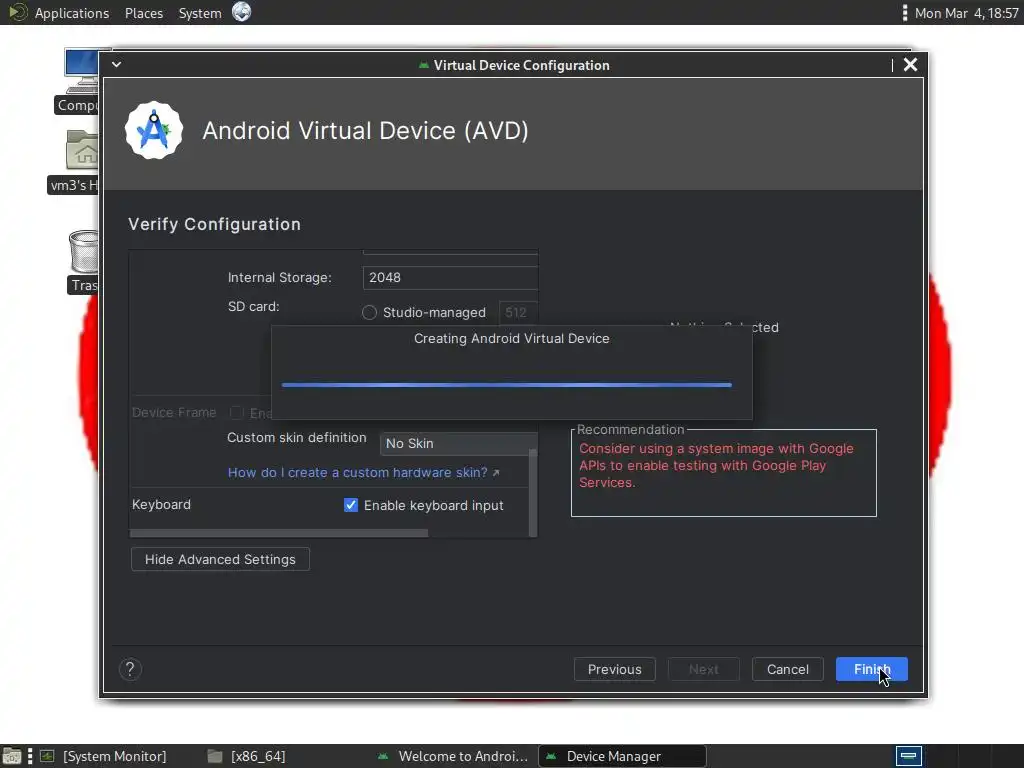Click the workspace switcher icon in taskbar
1024x768 pixels.
[908, 756]
